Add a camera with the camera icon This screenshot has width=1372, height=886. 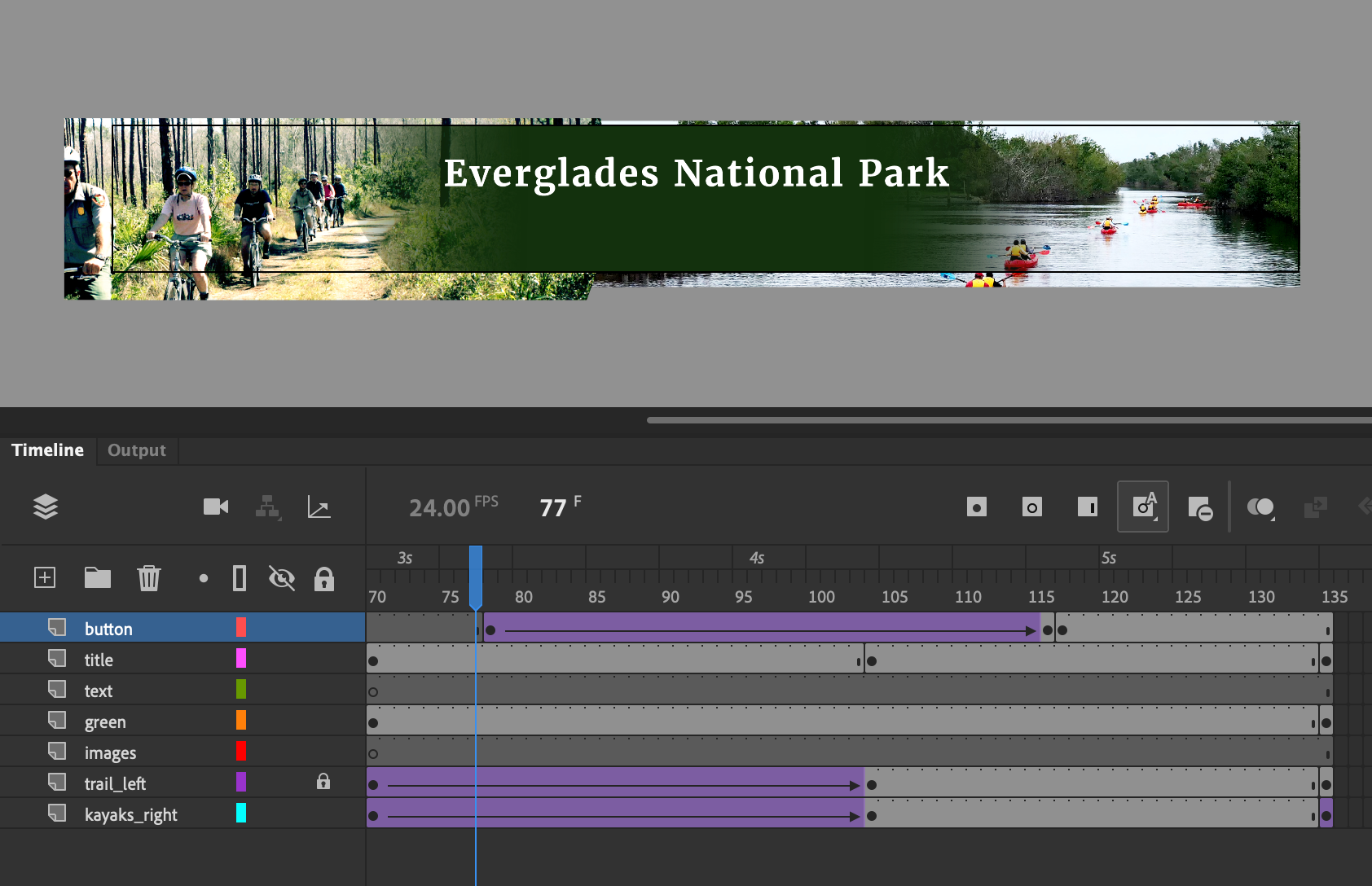pyautogui.click(x=216, y=507)
